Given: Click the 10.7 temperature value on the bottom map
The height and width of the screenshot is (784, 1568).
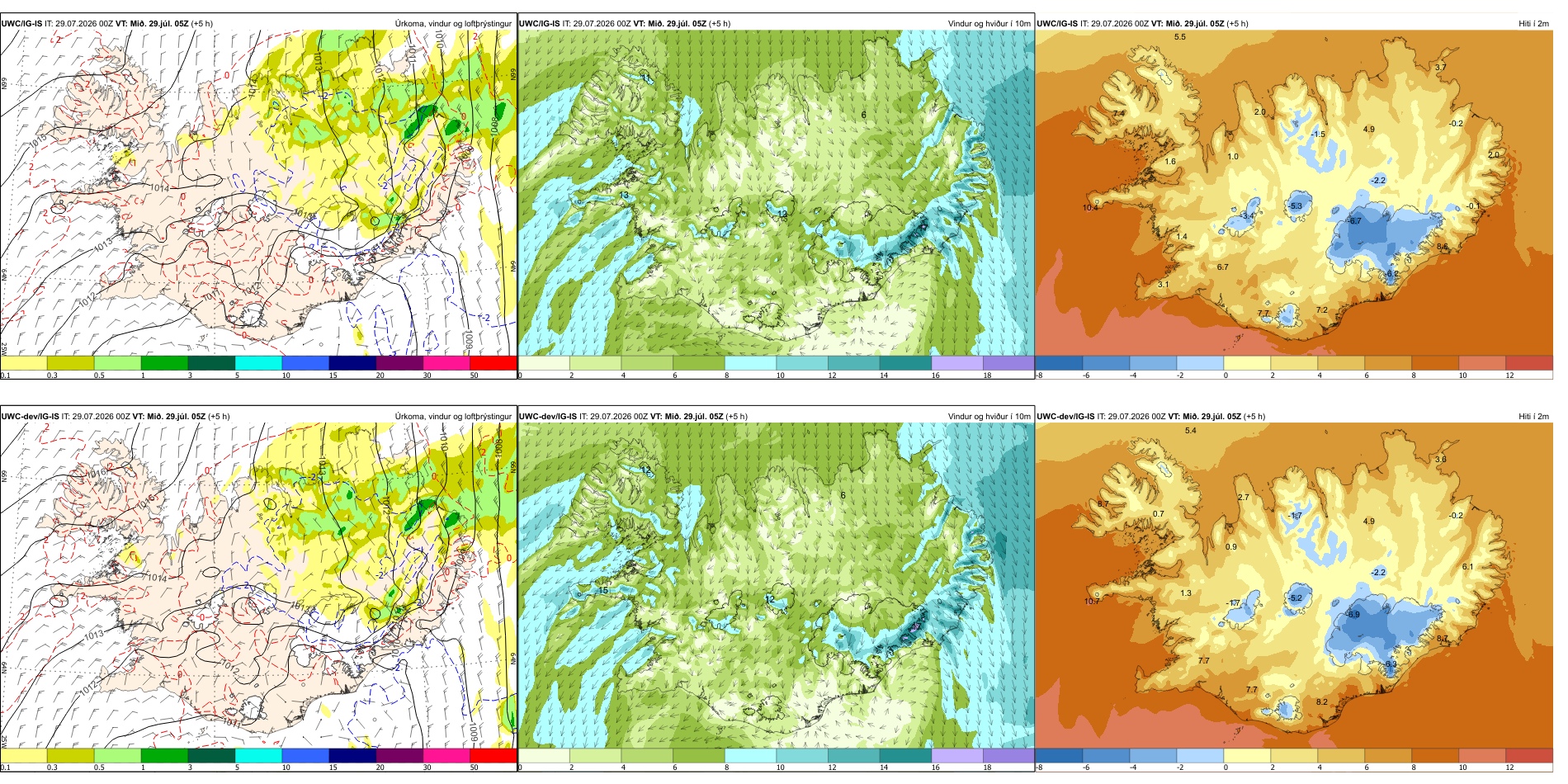Looking at the screenshot, I should tap(1091, 602).
